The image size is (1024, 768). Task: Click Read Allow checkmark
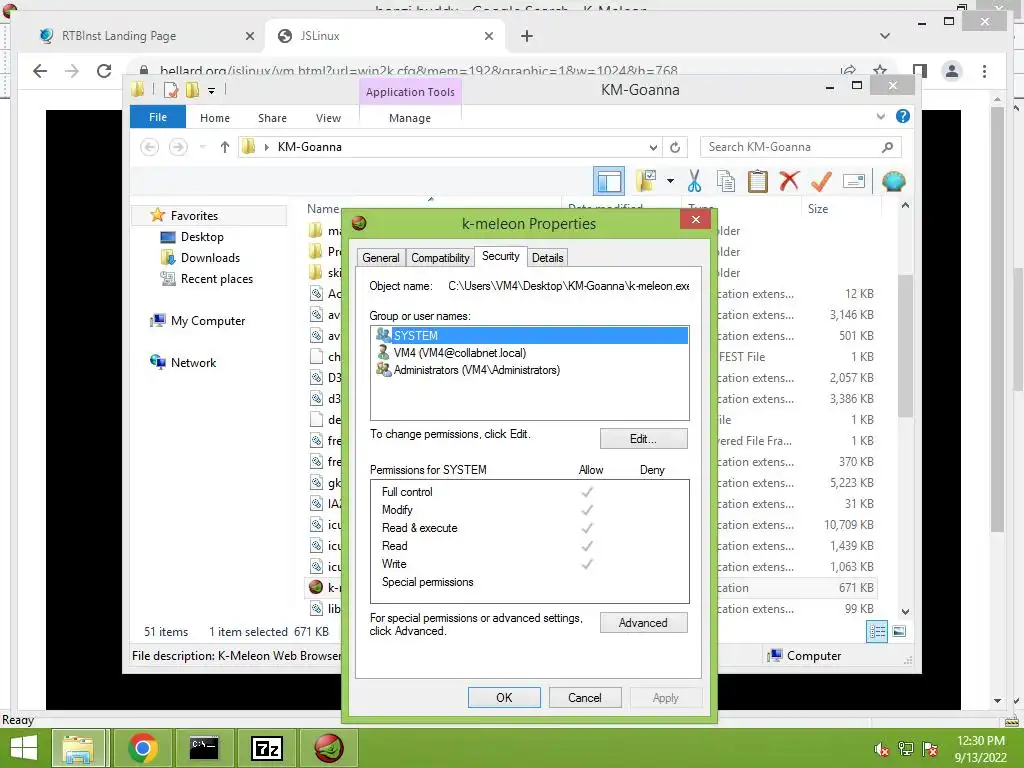(587, 545)
